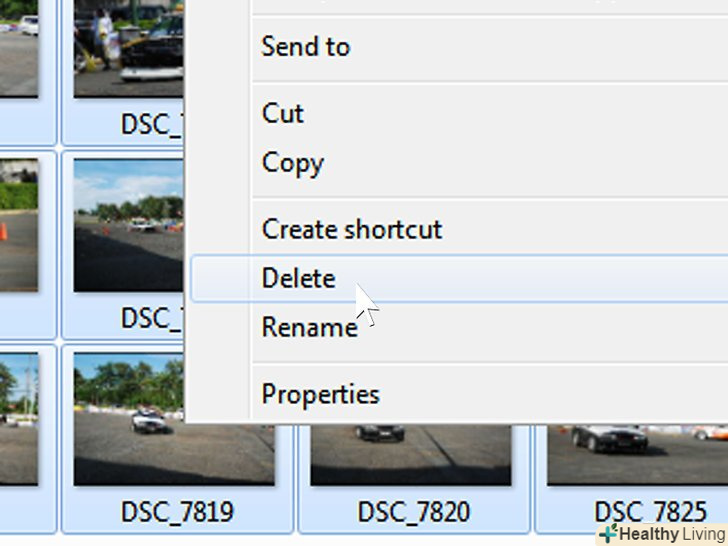Click the DSC_7819 file name label

coord(177,513)
